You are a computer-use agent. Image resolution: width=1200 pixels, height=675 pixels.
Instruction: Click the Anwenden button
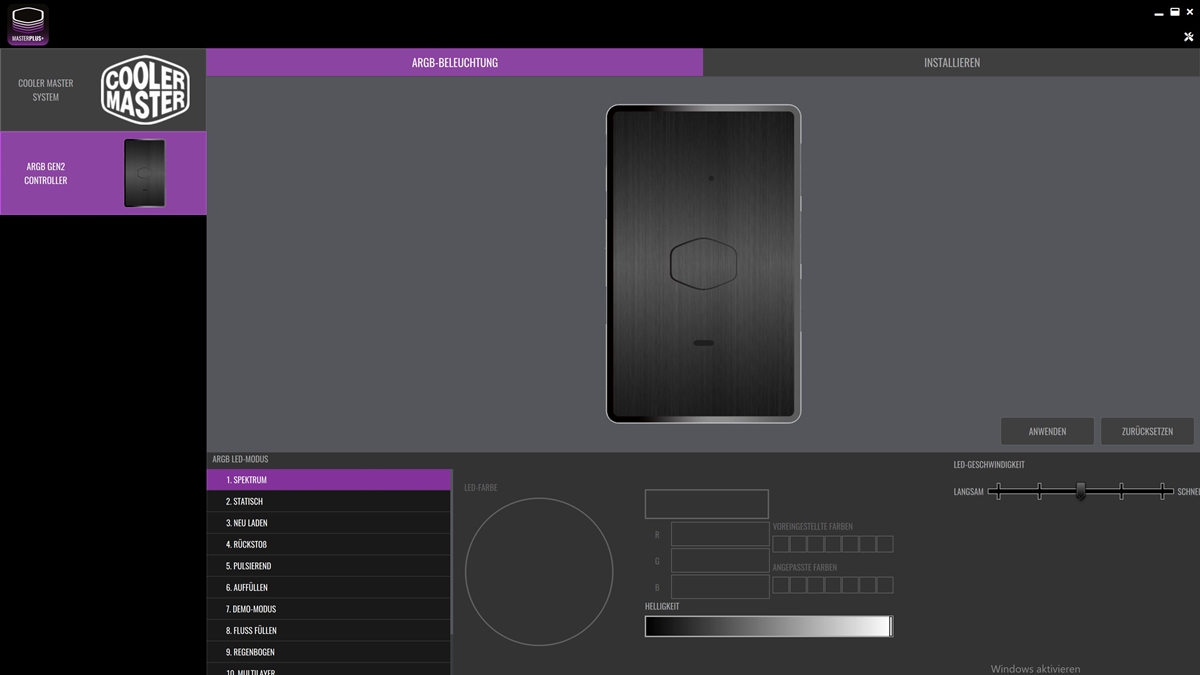(1047, 431)
